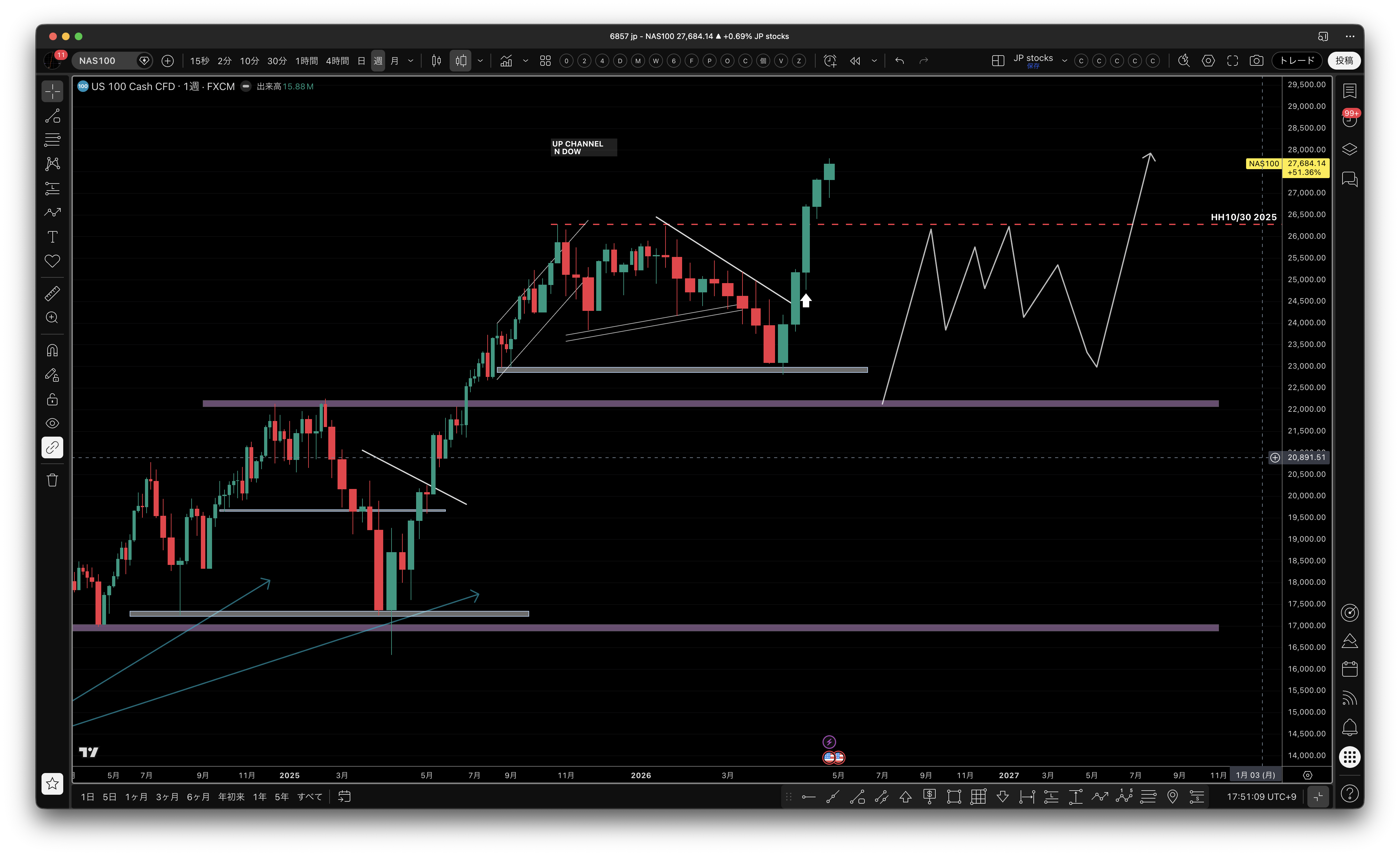The height and width of the screenshot is (856, 1400).
Task: Select the bars chart style icon
Action: point(436,61)
